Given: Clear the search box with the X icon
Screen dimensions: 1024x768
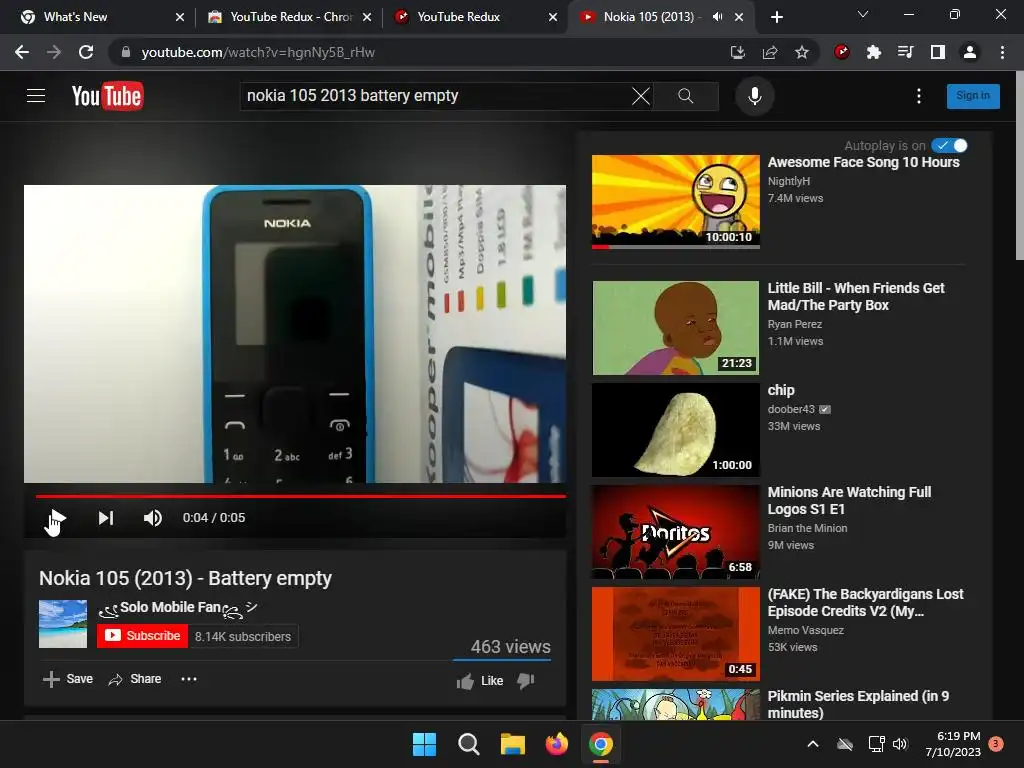Looking at the screenshot, I should (x=641, y=96).
